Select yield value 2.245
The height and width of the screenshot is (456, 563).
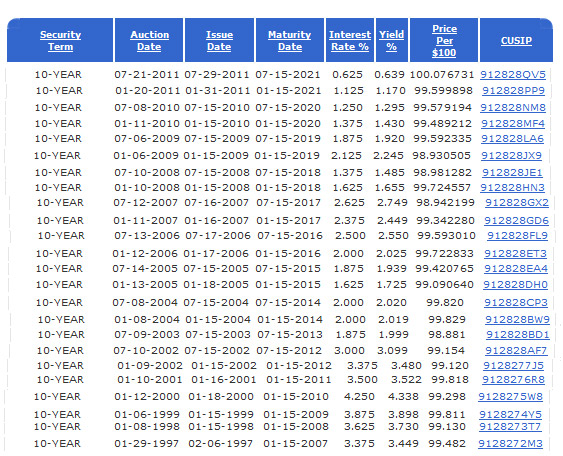click(x=388, y=155)
